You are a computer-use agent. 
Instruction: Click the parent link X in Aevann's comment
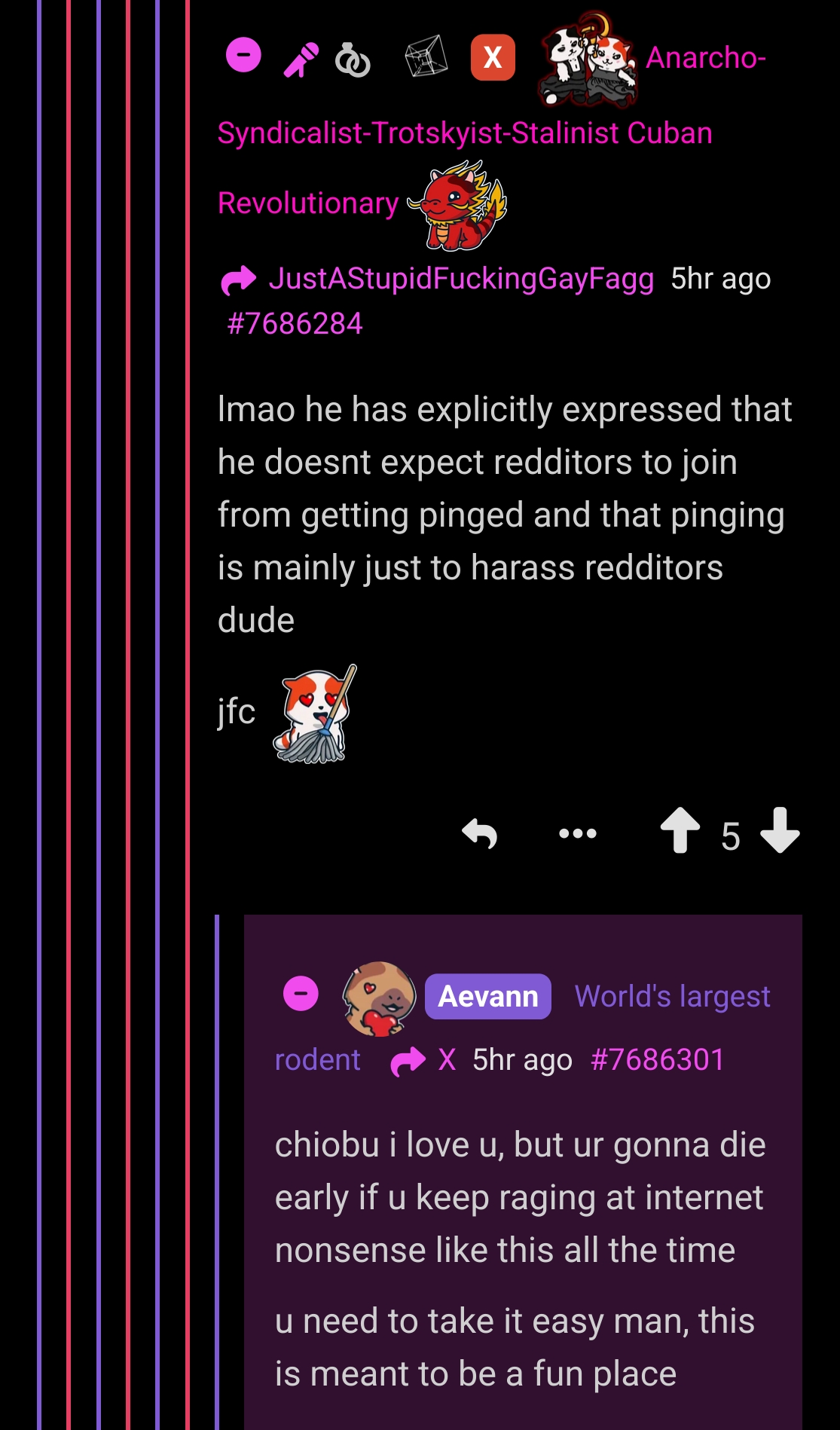tap(447, 1059)
